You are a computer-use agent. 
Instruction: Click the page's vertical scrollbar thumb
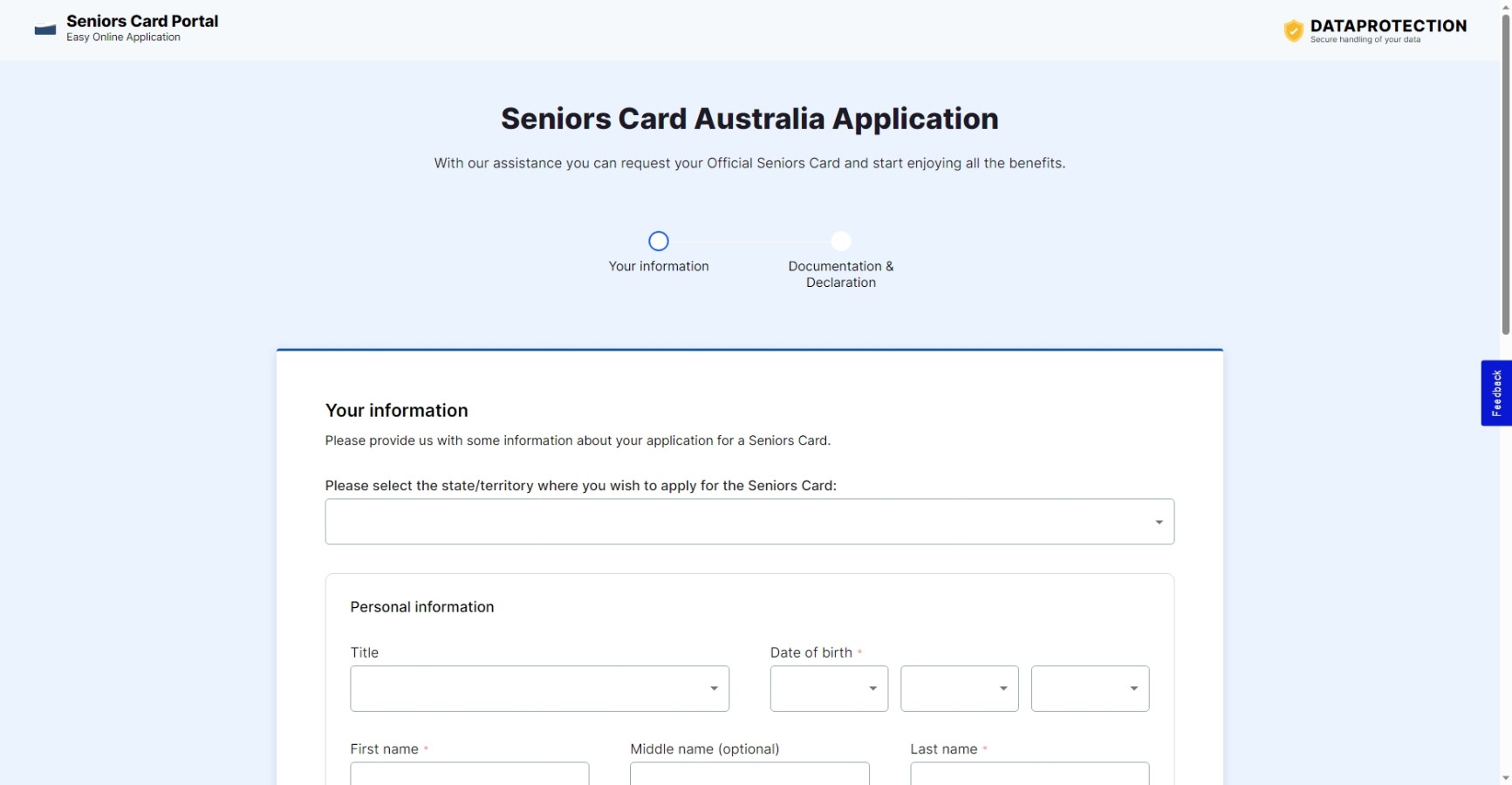point(1505,174)
